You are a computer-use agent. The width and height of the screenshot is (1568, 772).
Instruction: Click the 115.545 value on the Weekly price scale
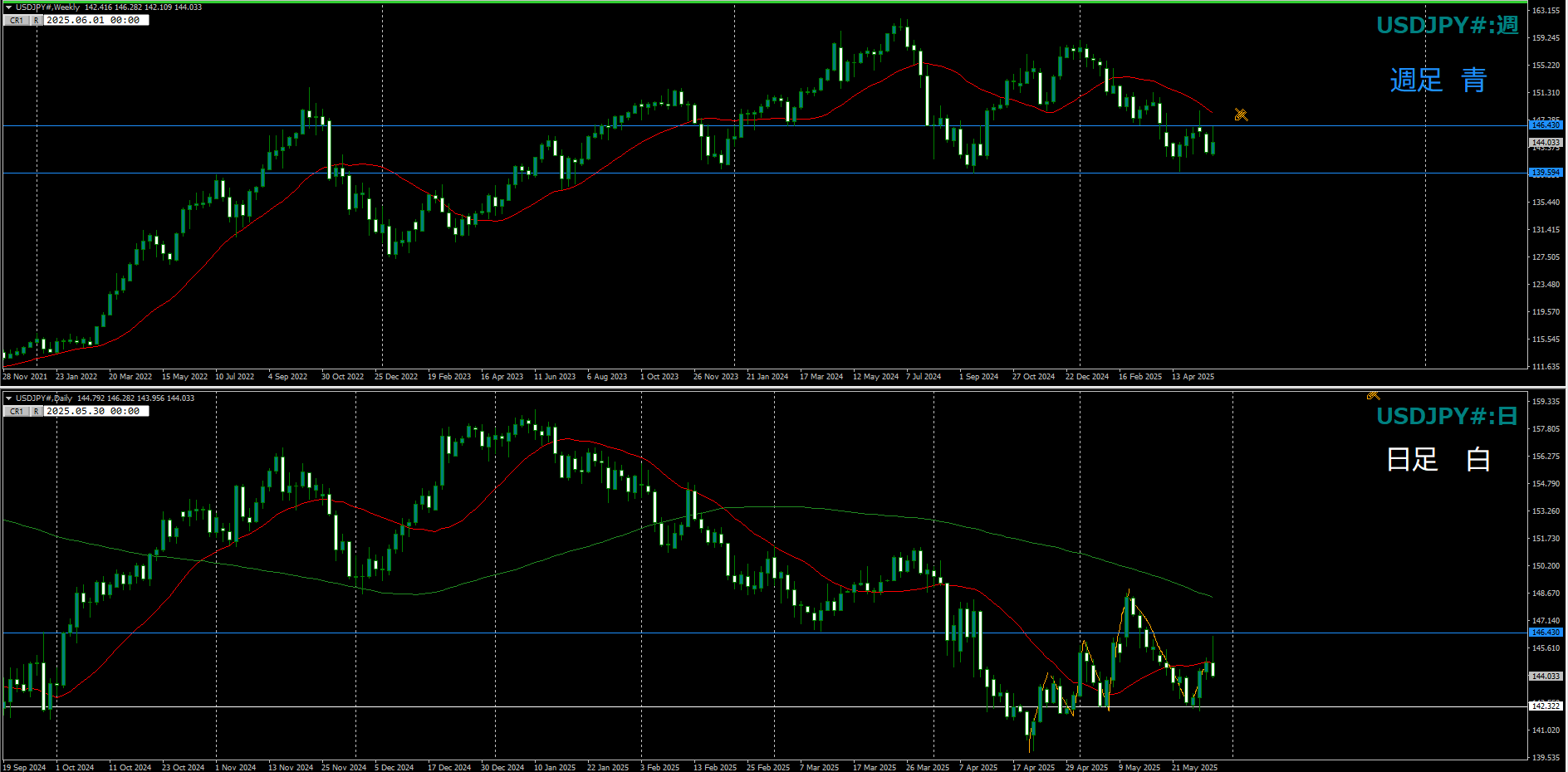click(1546, 340)
